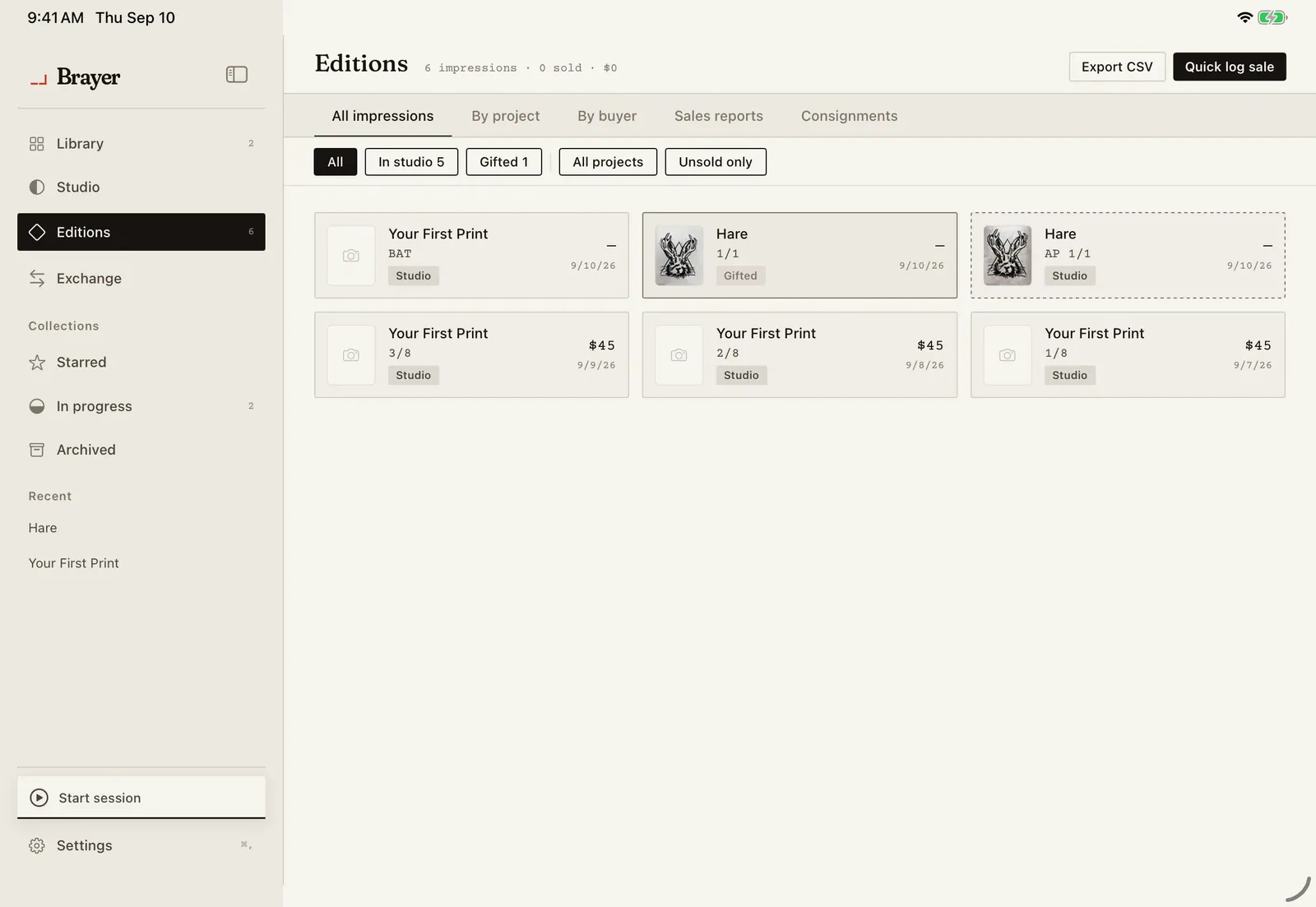Switch to By buyer tab

607,116
